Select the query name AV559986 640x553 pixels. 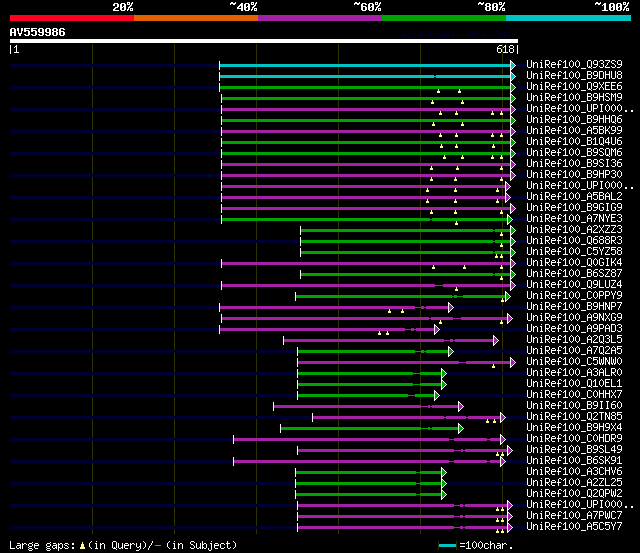tap(38, 32)
